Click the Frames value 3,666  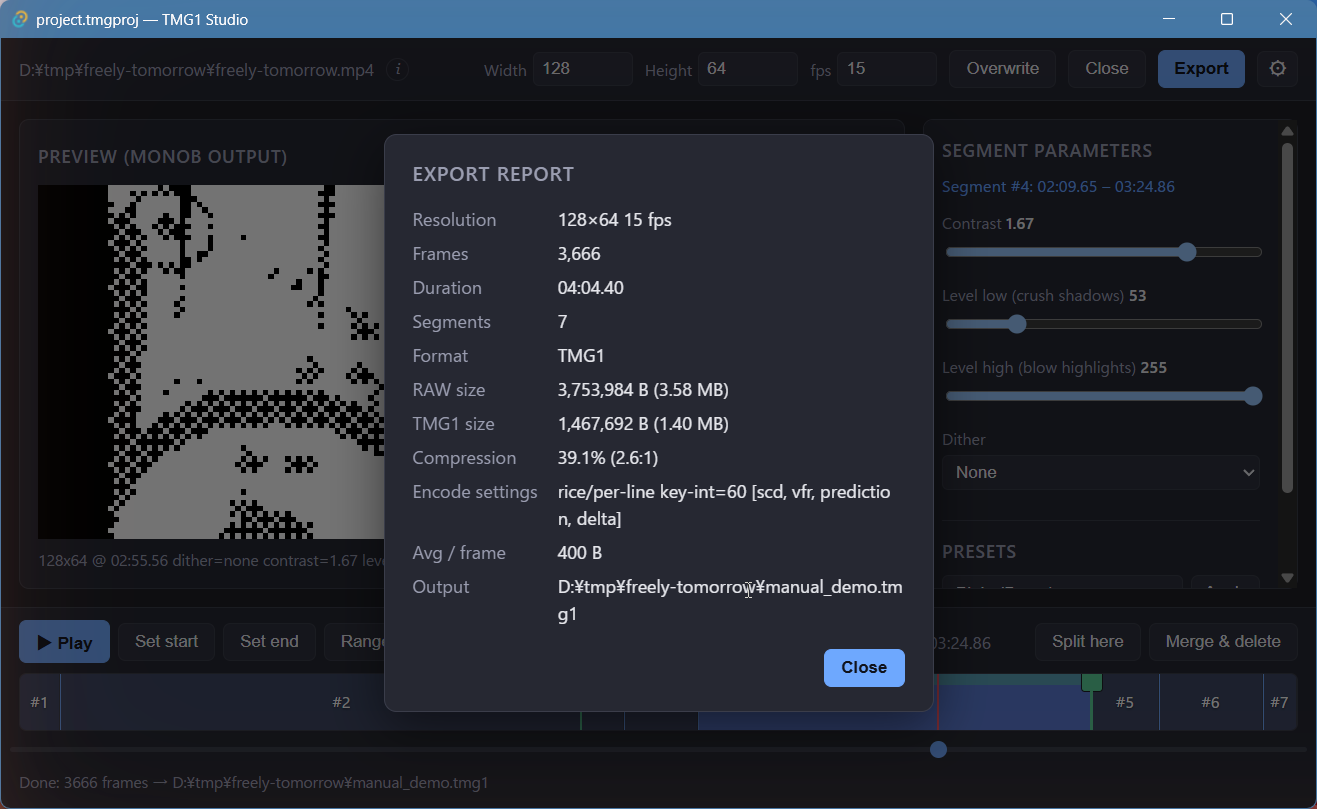point(579,254)
